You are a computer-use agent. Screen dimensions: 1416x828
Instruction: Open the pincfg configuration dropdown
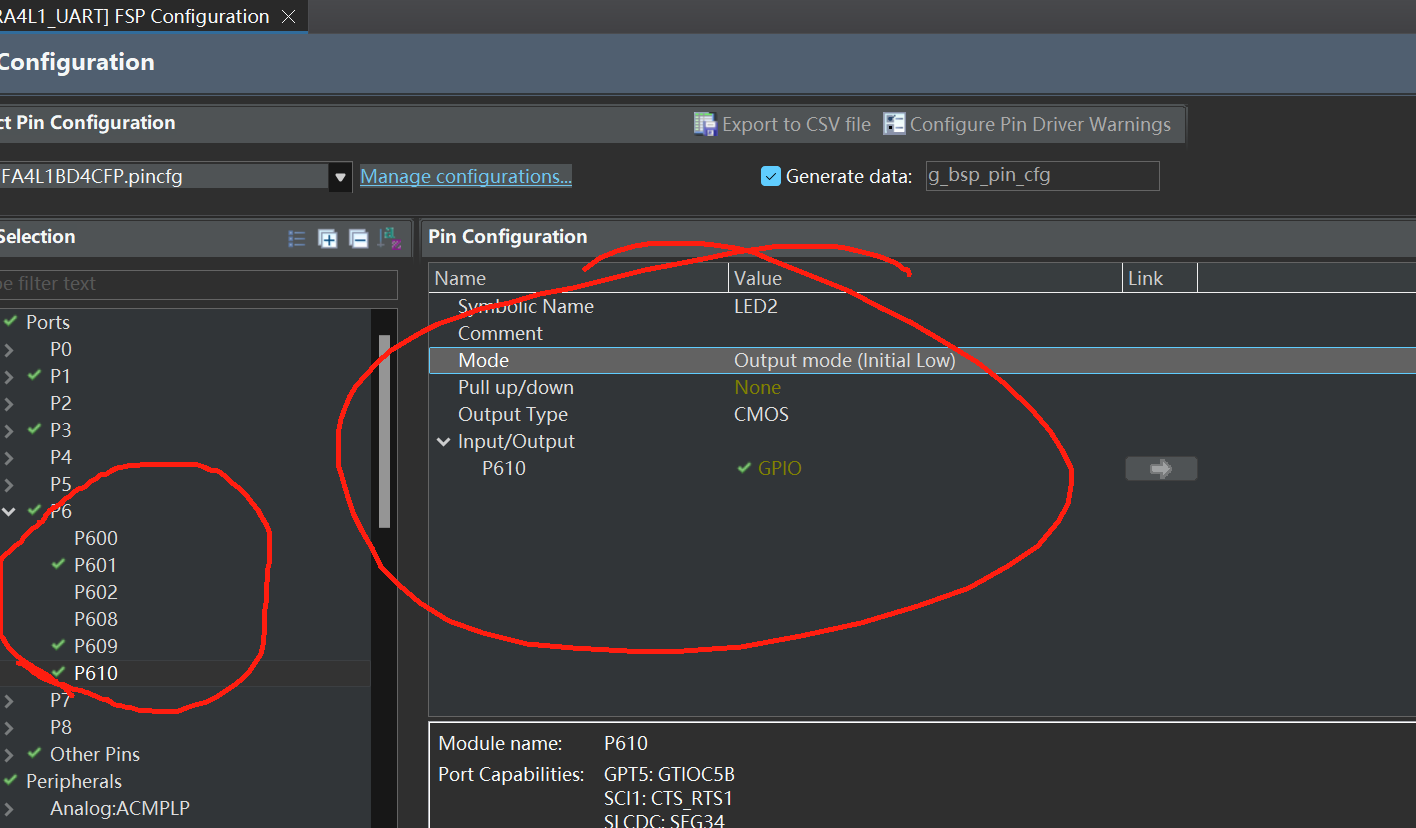(x=341, y=177)
